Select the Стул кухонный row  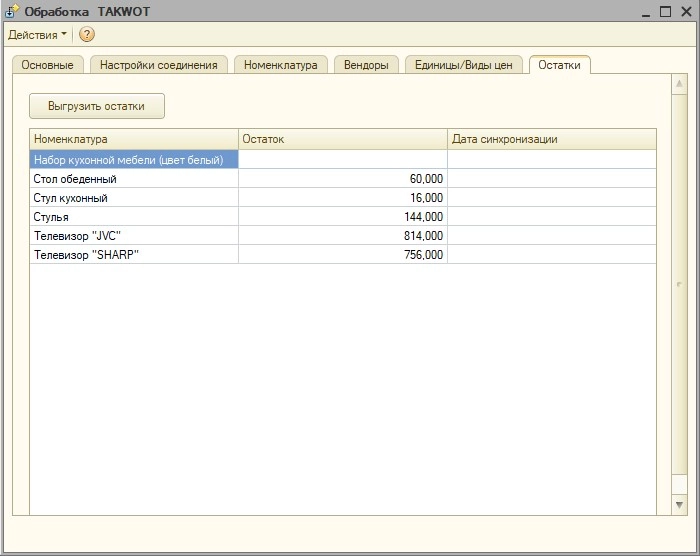point(133,198)
